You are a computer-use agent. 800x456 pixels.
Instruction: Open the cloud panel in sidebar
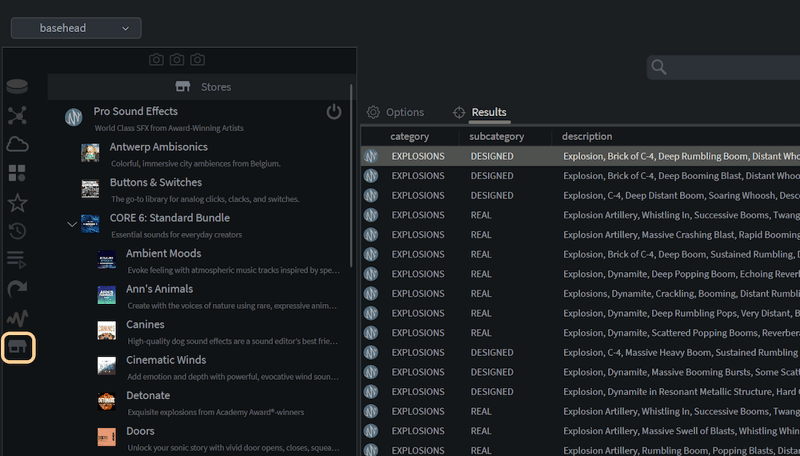pos(17,144)
